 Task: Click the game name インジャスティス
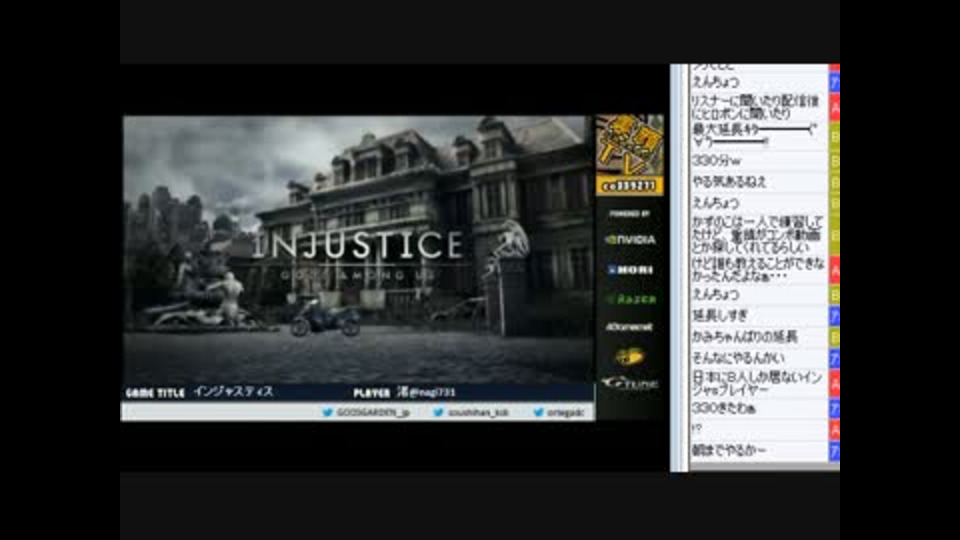pyautogui.click(x=233, y=392)
